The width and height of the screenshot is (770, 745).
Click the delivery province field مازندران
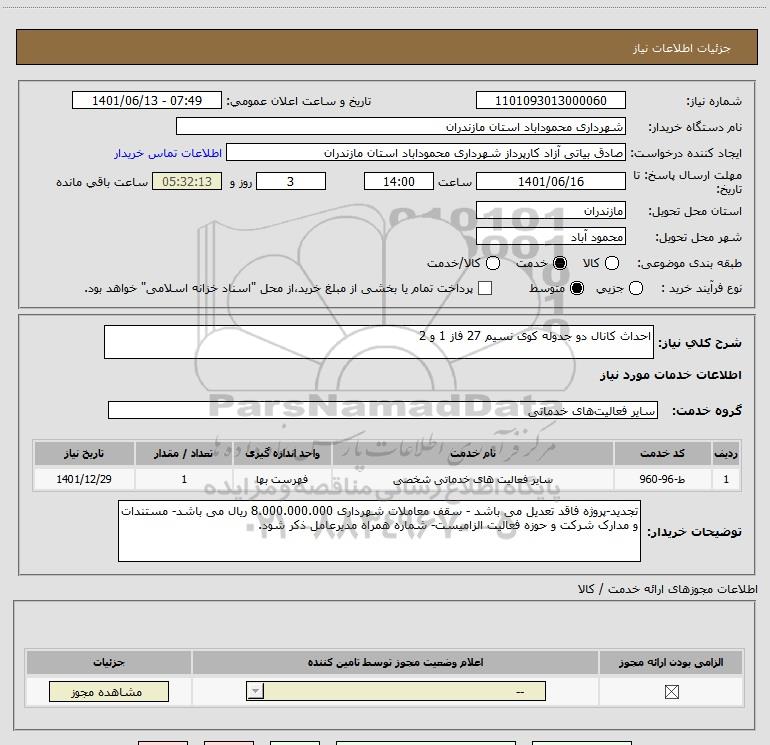(550, 211)
